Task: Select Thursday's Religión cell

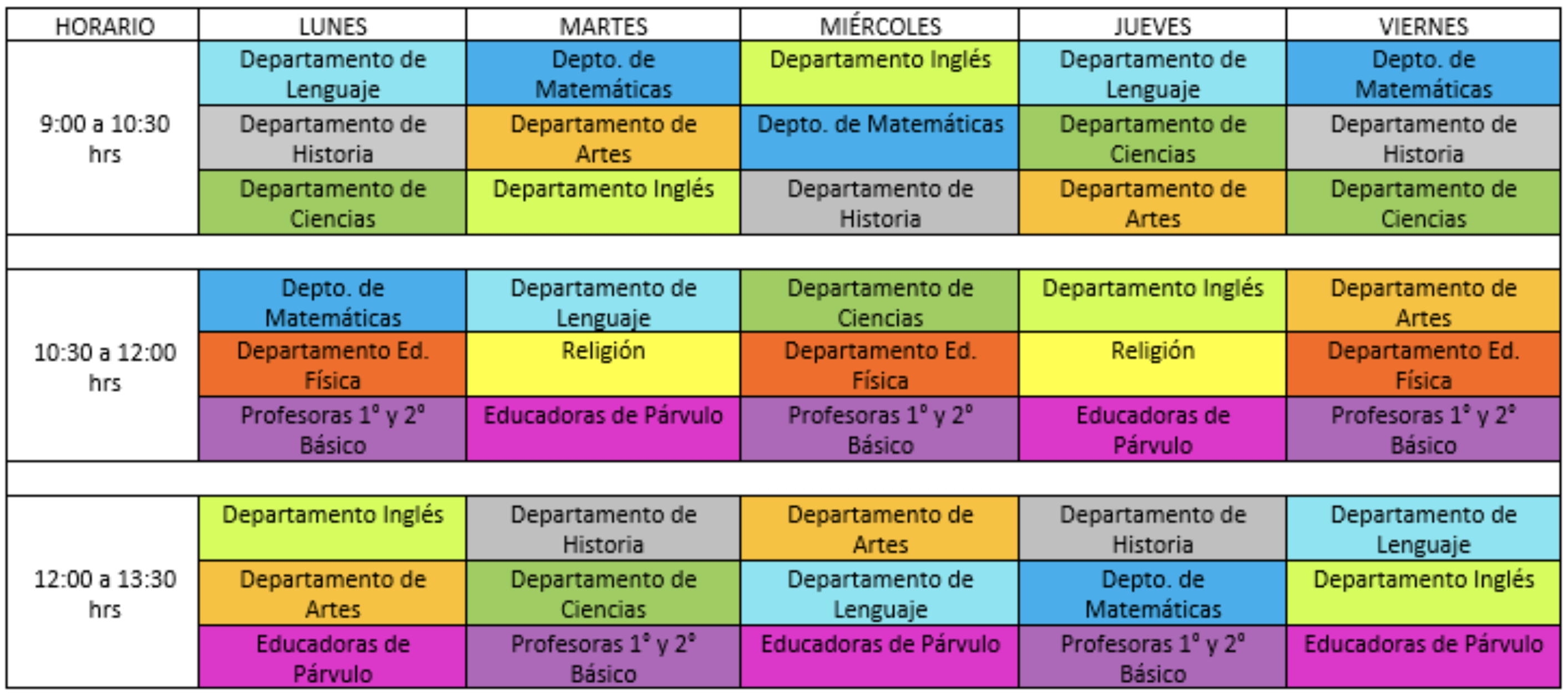Action: pyautogui.click(x=1152, y=365)
